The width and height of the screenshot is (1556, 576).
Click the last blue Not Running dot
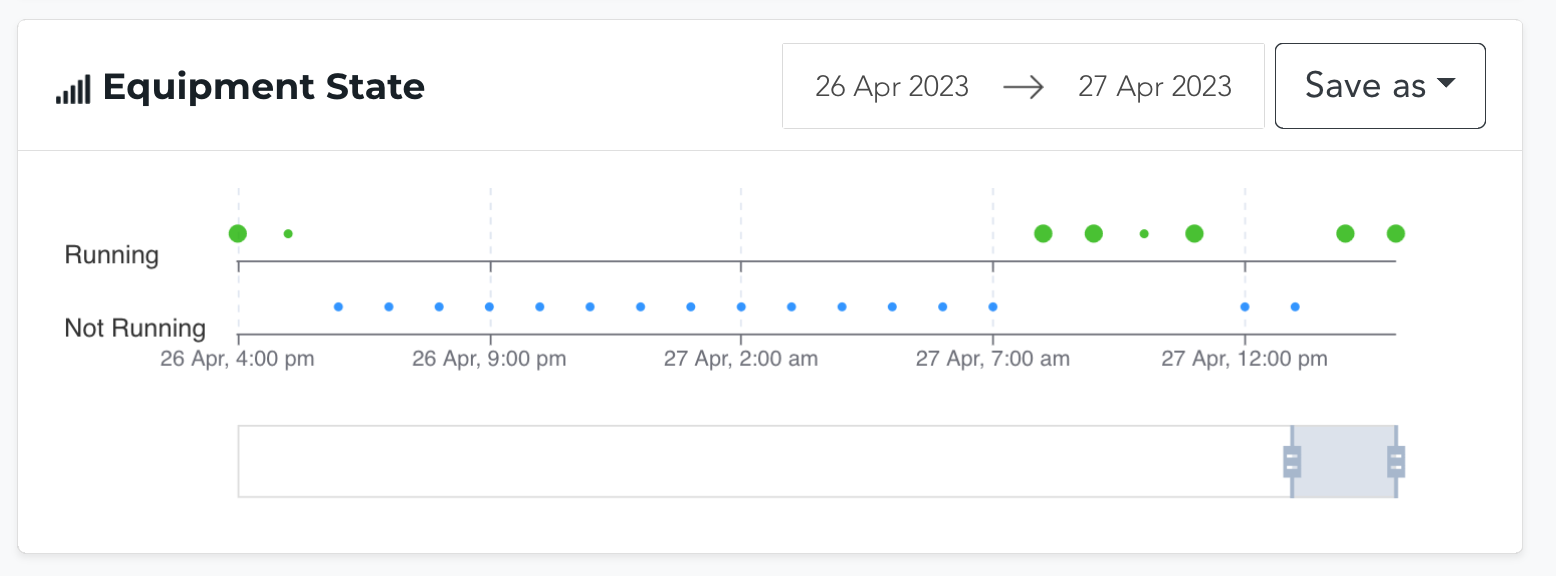[x=1295, y=307]
